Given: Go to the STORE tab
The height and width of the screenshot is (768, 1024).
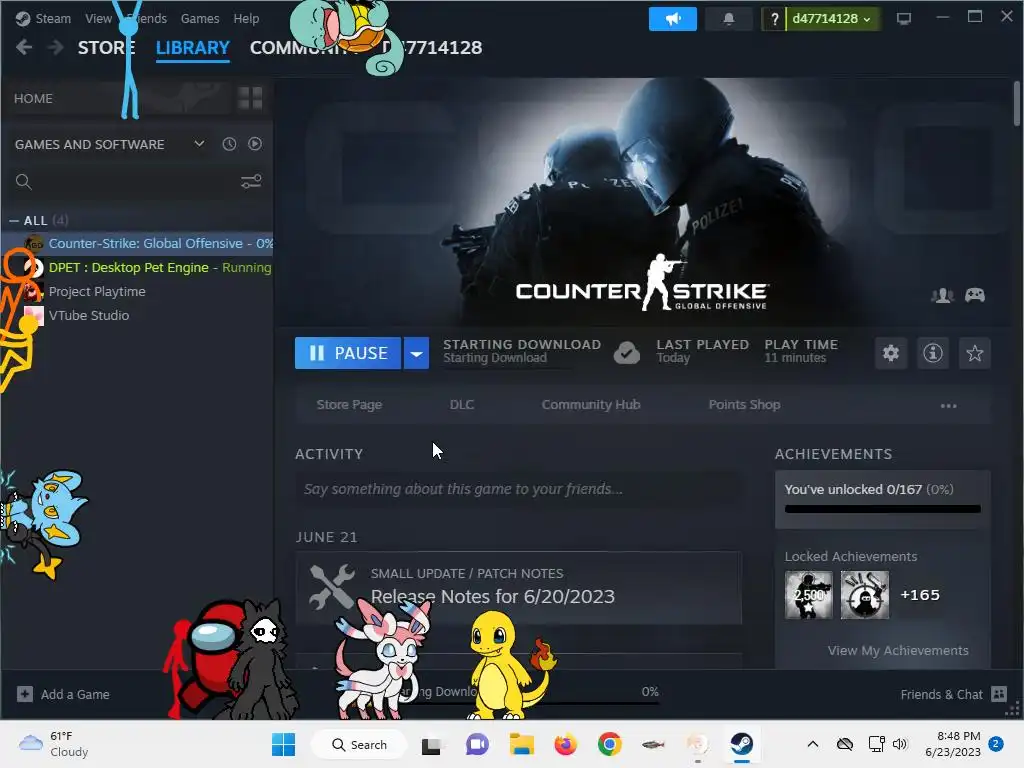Looking at the screenshot, I should coord(106,48).
